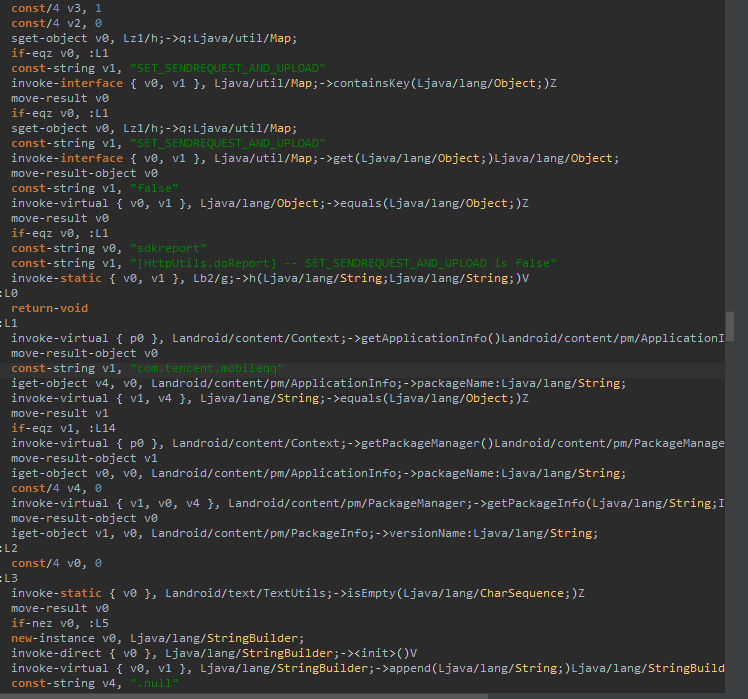This screenshot has width=748, height=699.
Task: Click the :L2 label definition
Action: point(10,548)
